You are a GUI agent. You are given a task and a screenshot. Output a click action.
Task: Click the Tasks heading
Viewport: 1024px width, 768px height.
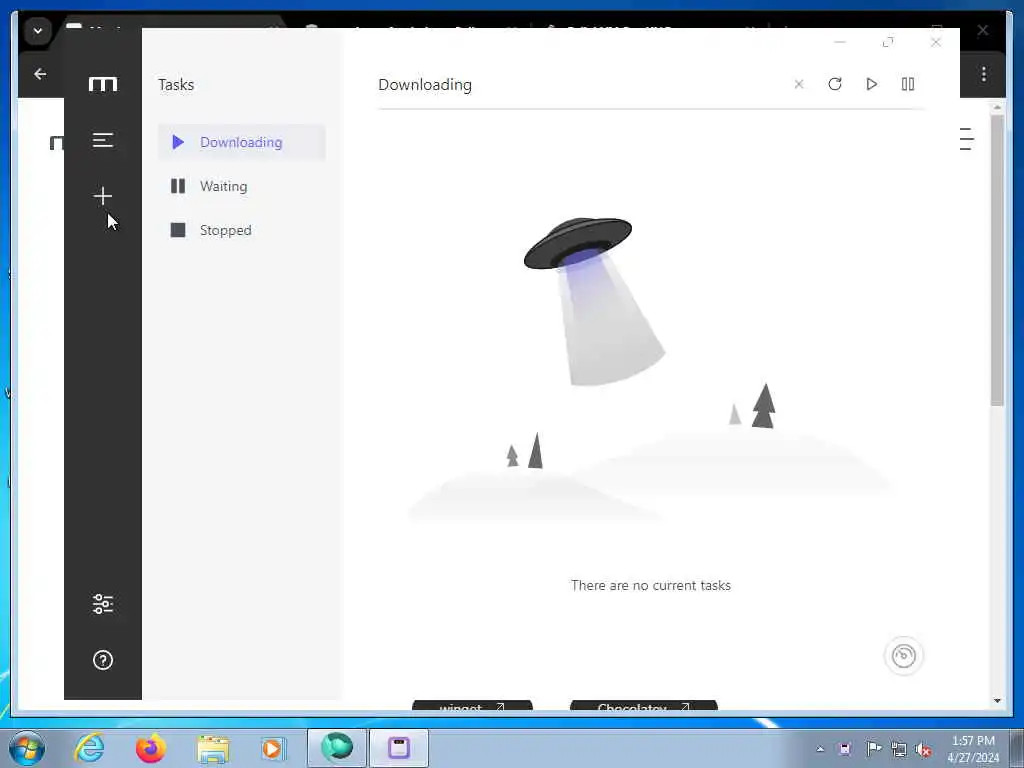(176, 85)
